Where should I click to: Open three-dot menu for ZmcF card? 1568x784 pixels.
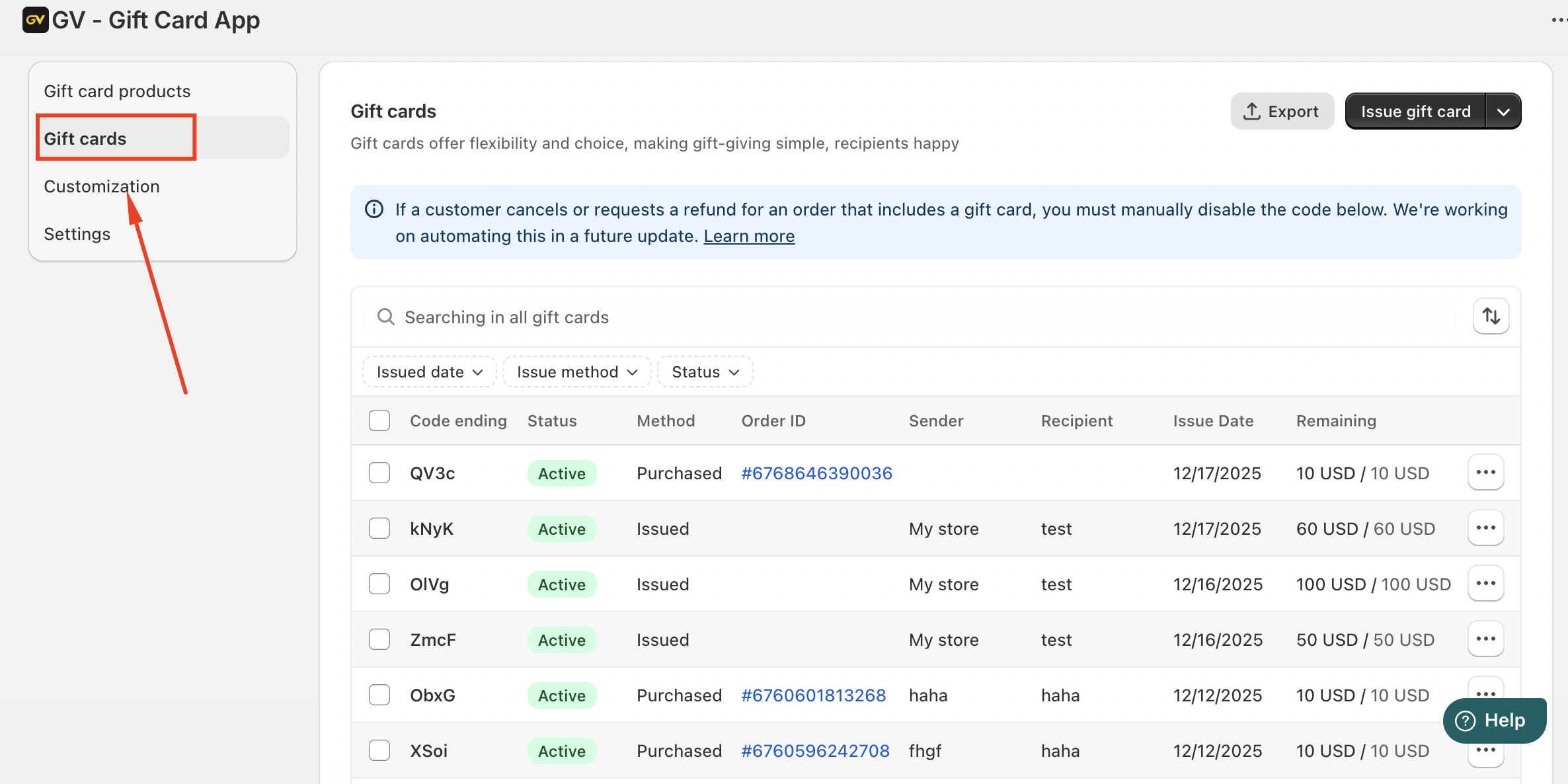tap(1485, 639)
